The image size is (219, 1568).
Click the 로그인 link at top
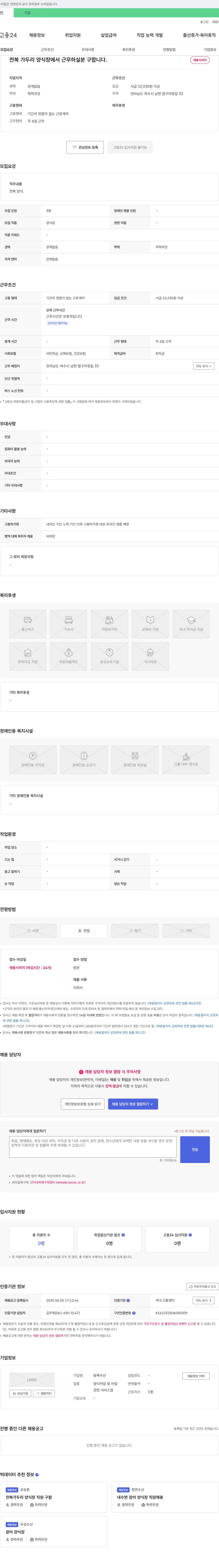point(204,22)
